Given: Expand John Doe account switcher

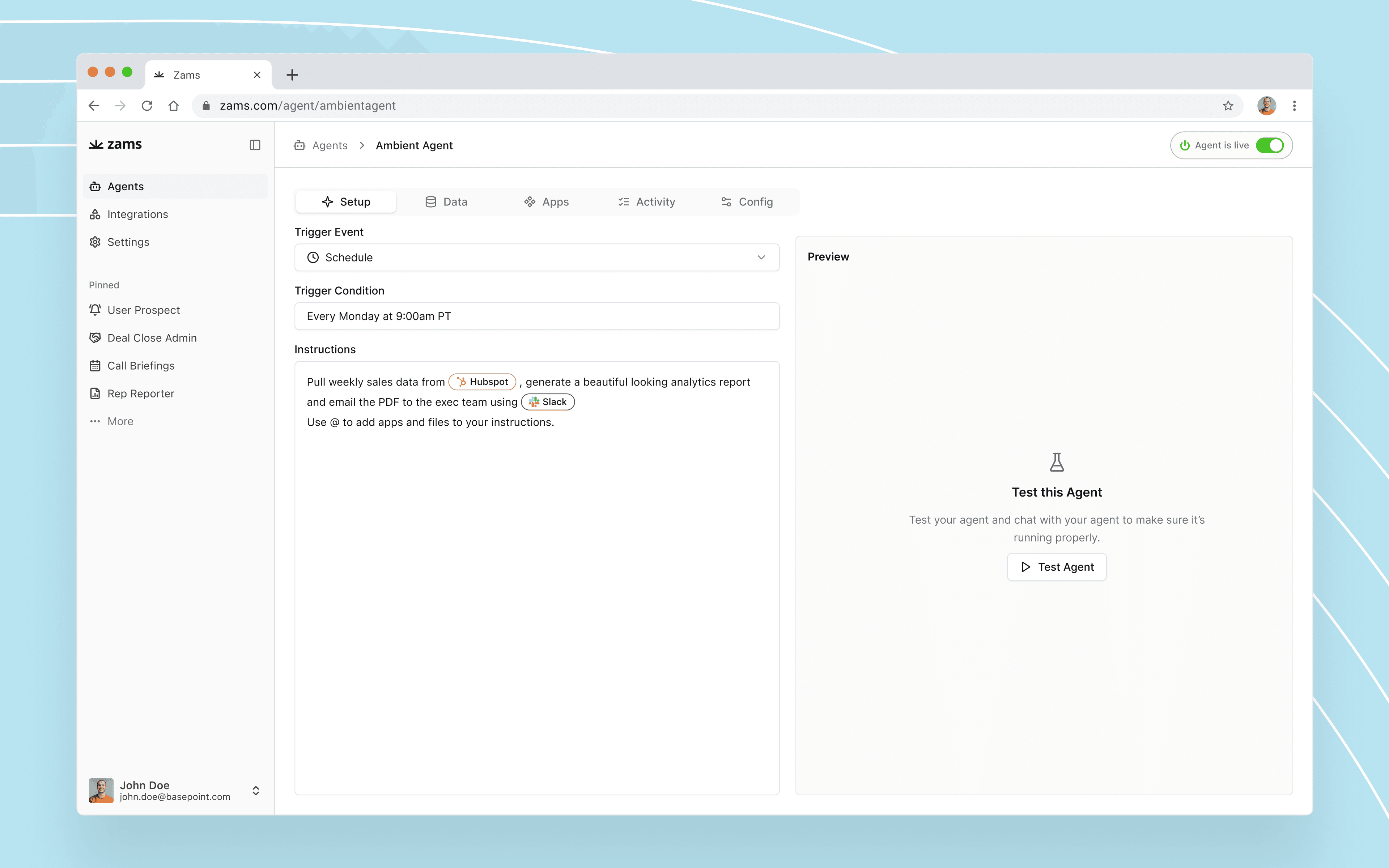Looking at the screenshot, I should click(255, 791).
